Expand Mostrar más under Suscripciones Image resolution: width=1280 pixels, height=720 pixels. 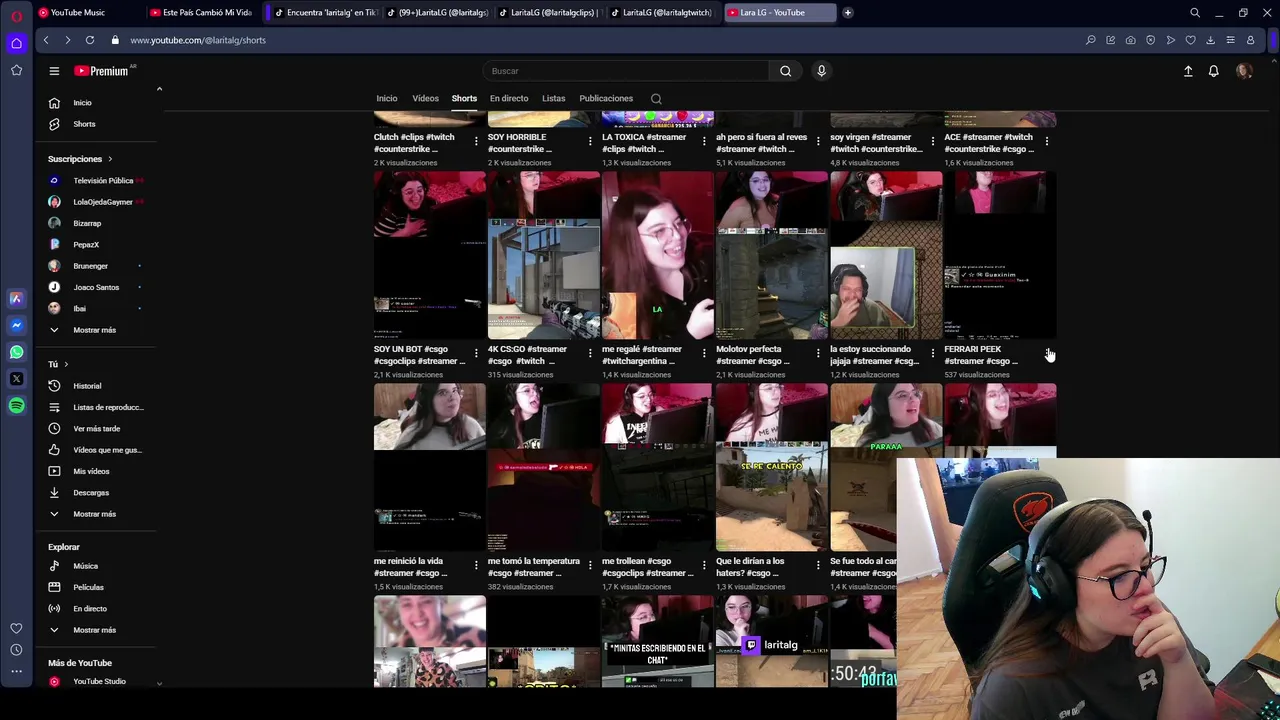pos(94,330)
